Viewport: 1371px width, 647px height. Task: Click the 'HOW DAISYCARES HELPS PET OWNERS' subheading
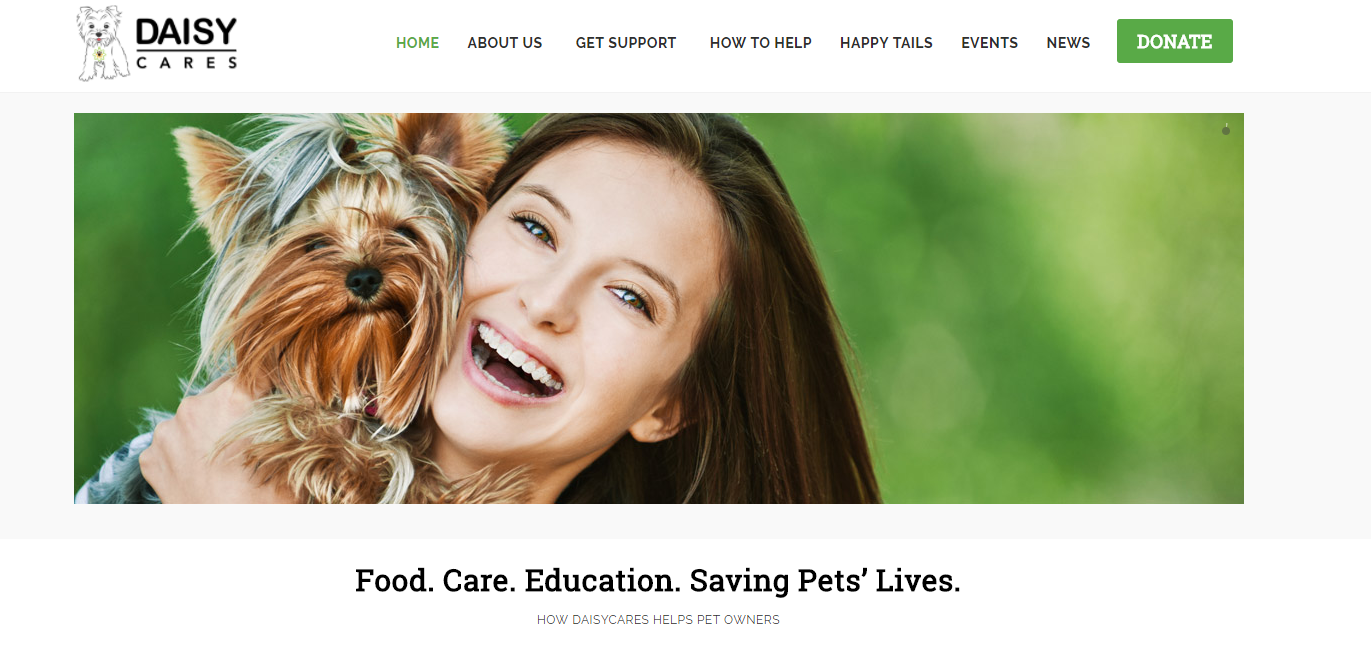pos(658,620)
